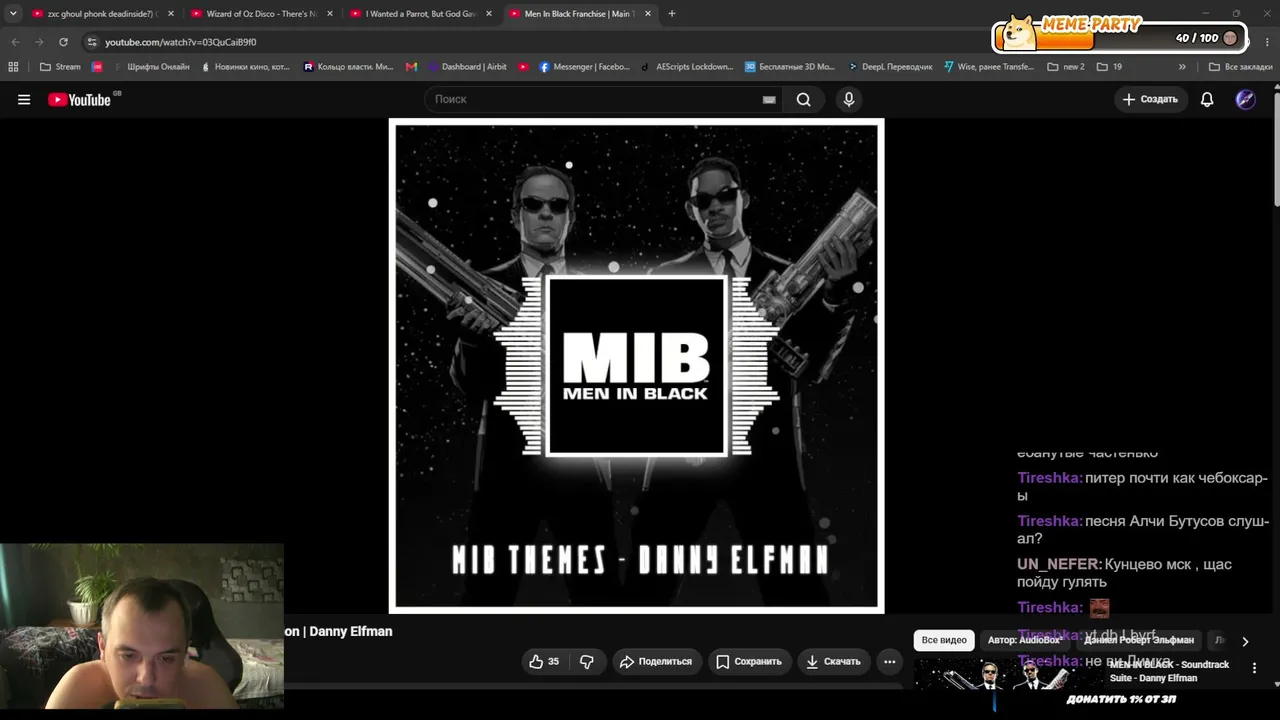Screen dimensions: 1280x720
Task: Dislike the video with thumbs down
Action: [587, 661]
